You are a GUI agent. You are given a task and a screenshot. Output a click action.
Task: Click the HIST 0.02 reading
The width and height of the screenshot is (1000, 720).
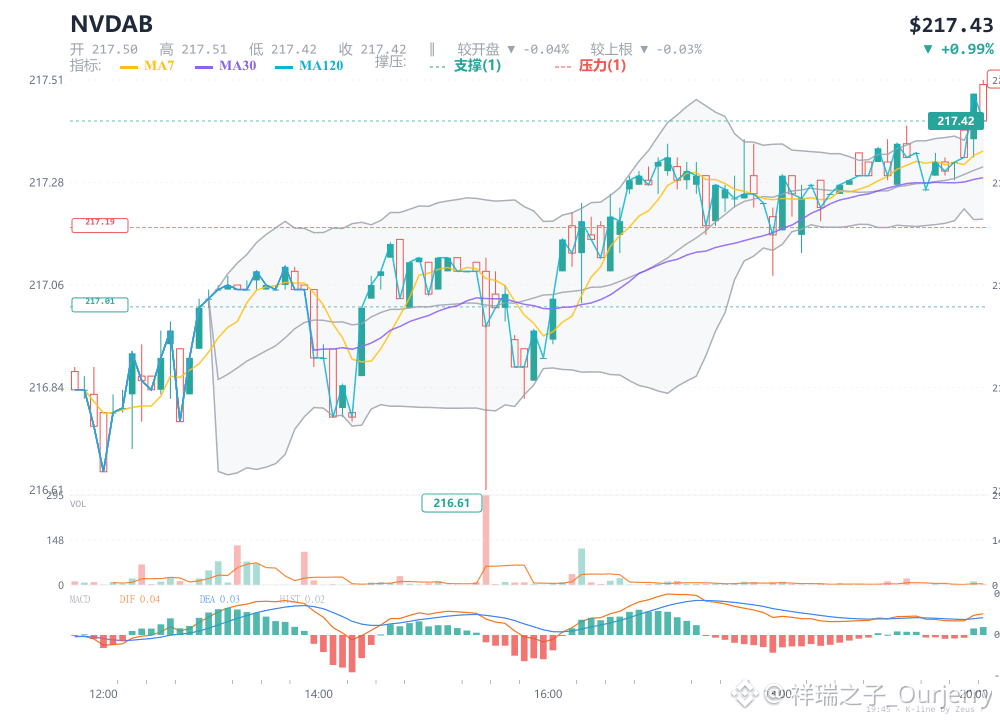(302, 599)
